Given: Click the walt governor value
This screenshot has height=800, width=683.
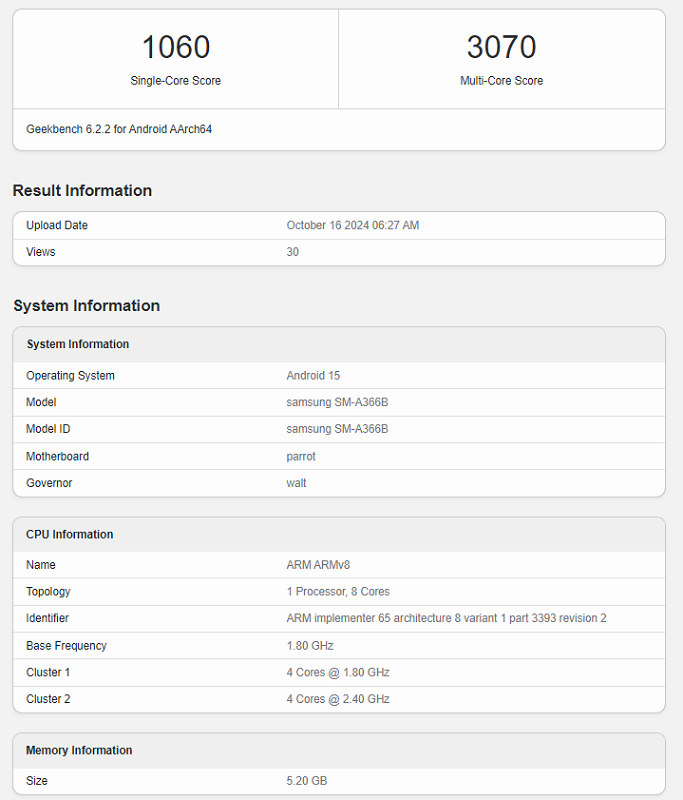Looking at the screenshot, I should [x=297, y=483].
